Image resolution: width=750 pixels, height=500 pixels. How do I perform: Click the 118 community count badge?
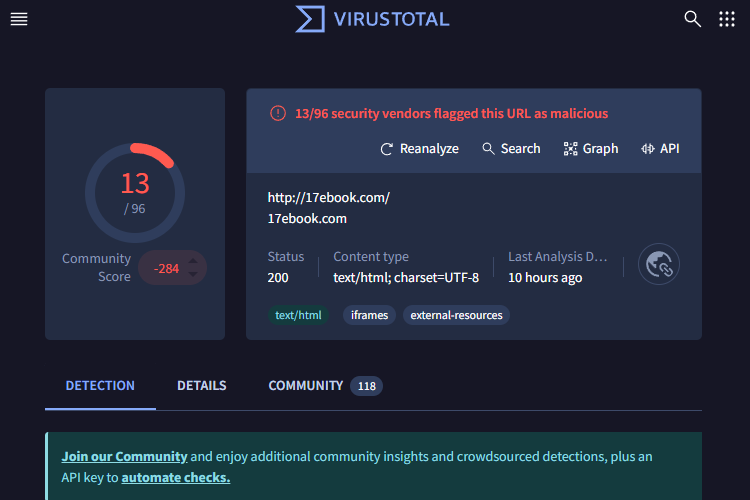tap(366, 386)
